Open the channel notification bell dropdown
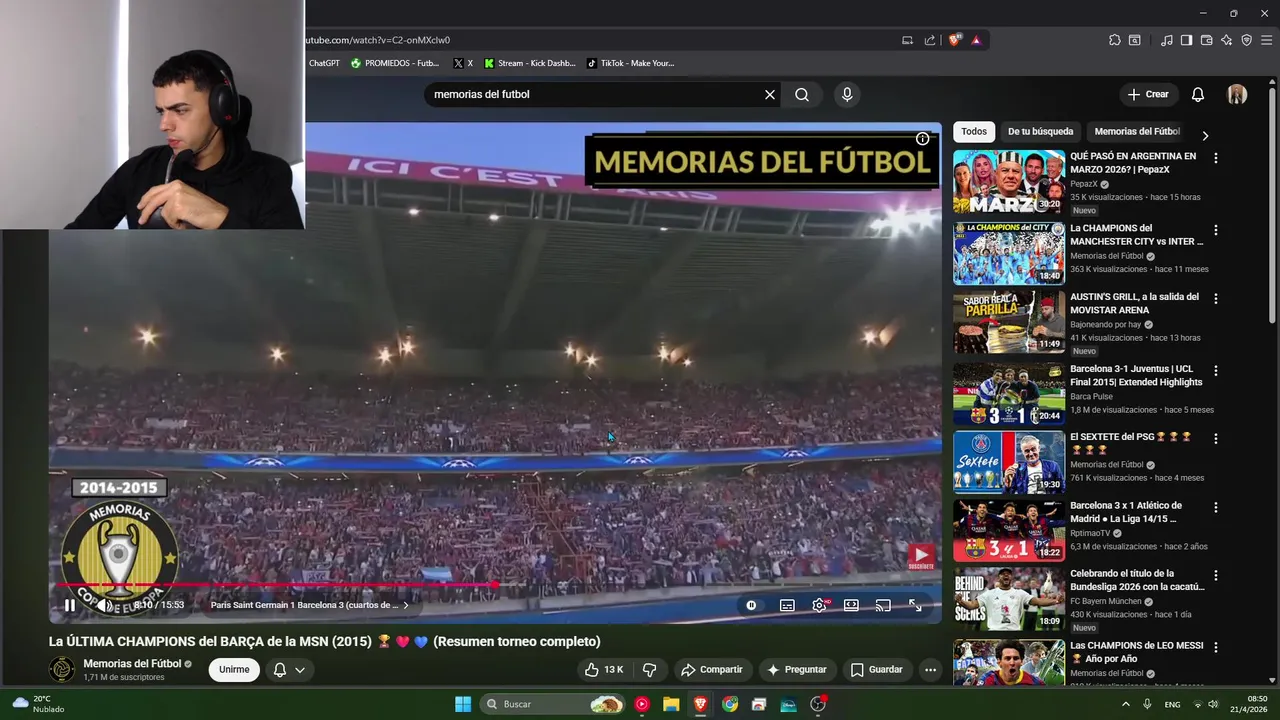This screenshot has width=1280, height=720. click(x=289, y=669)
